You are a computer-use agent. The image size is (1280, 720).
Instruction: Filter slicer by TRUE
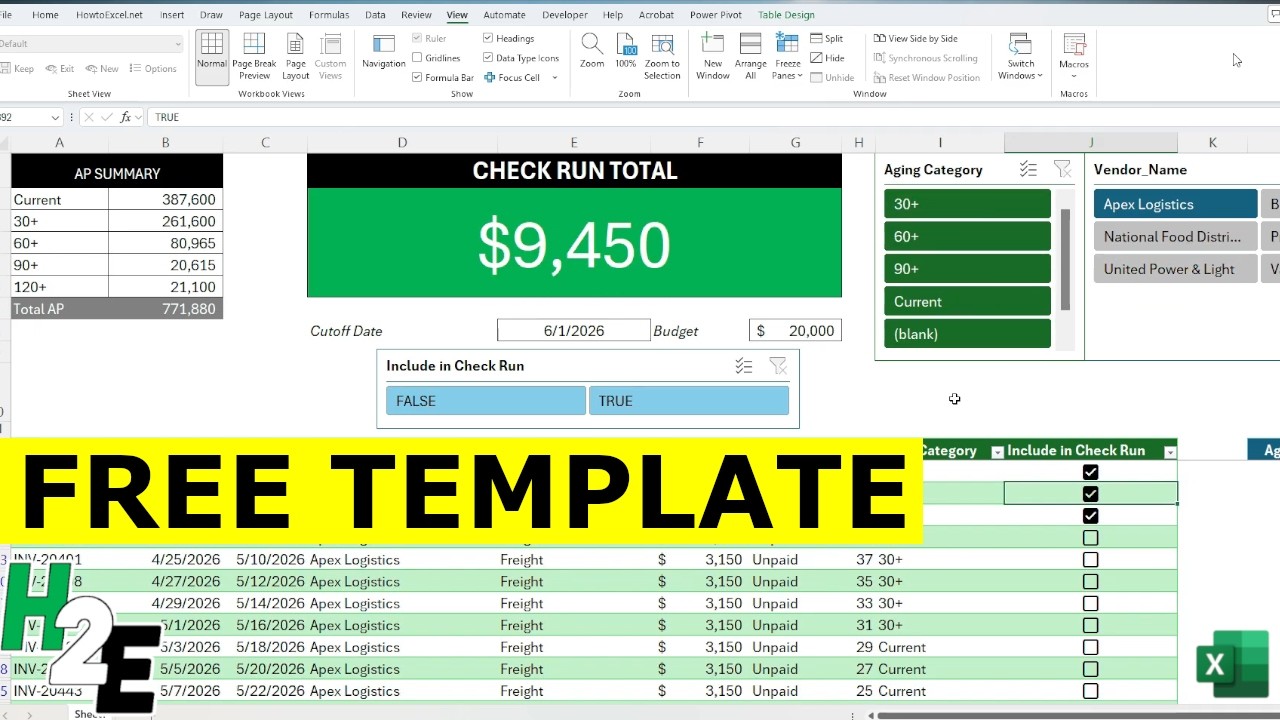pyautogui.click(x=689, y=401)
